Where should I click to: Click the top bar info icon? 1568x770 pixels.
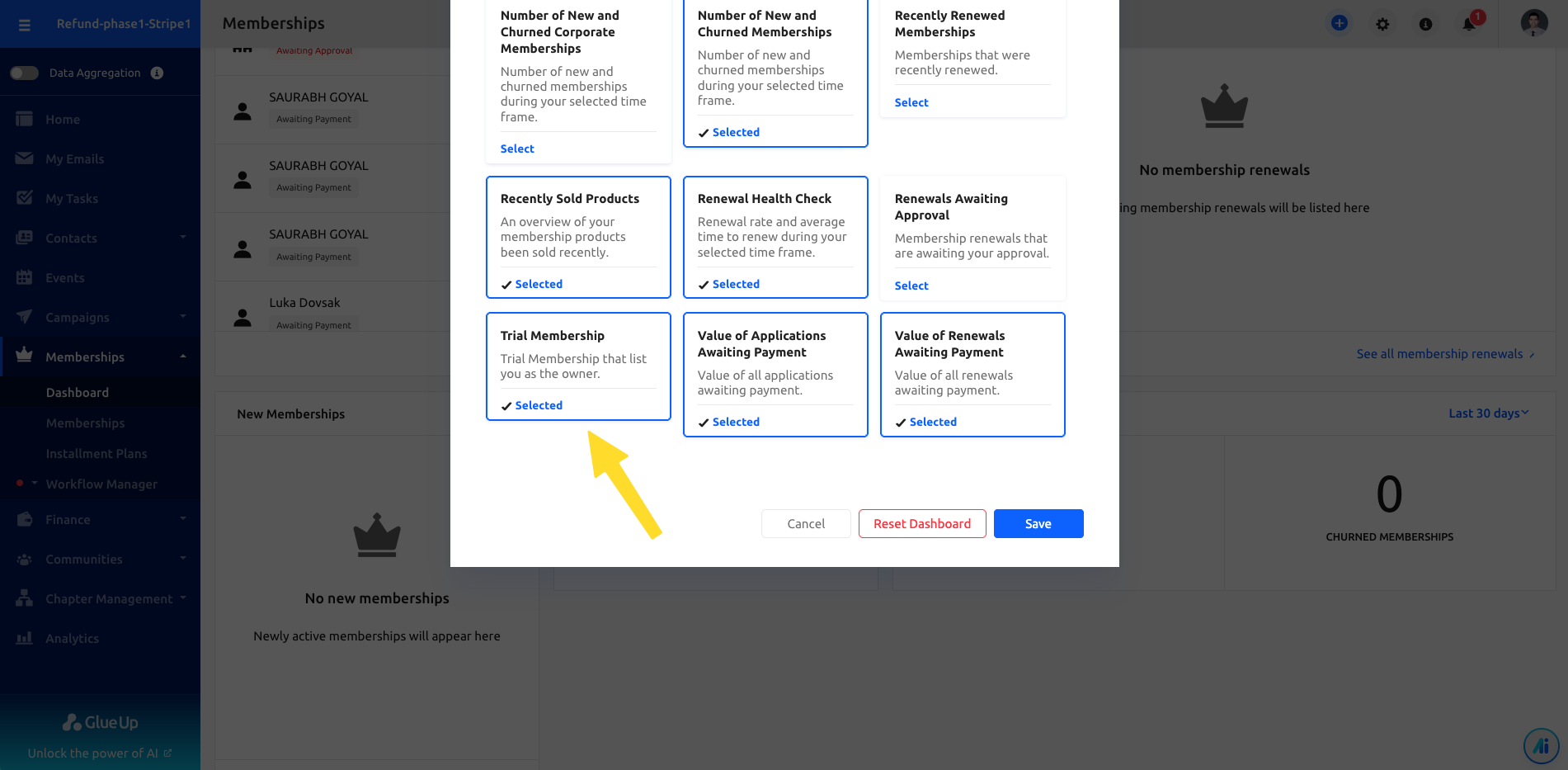click(1425, 24)
